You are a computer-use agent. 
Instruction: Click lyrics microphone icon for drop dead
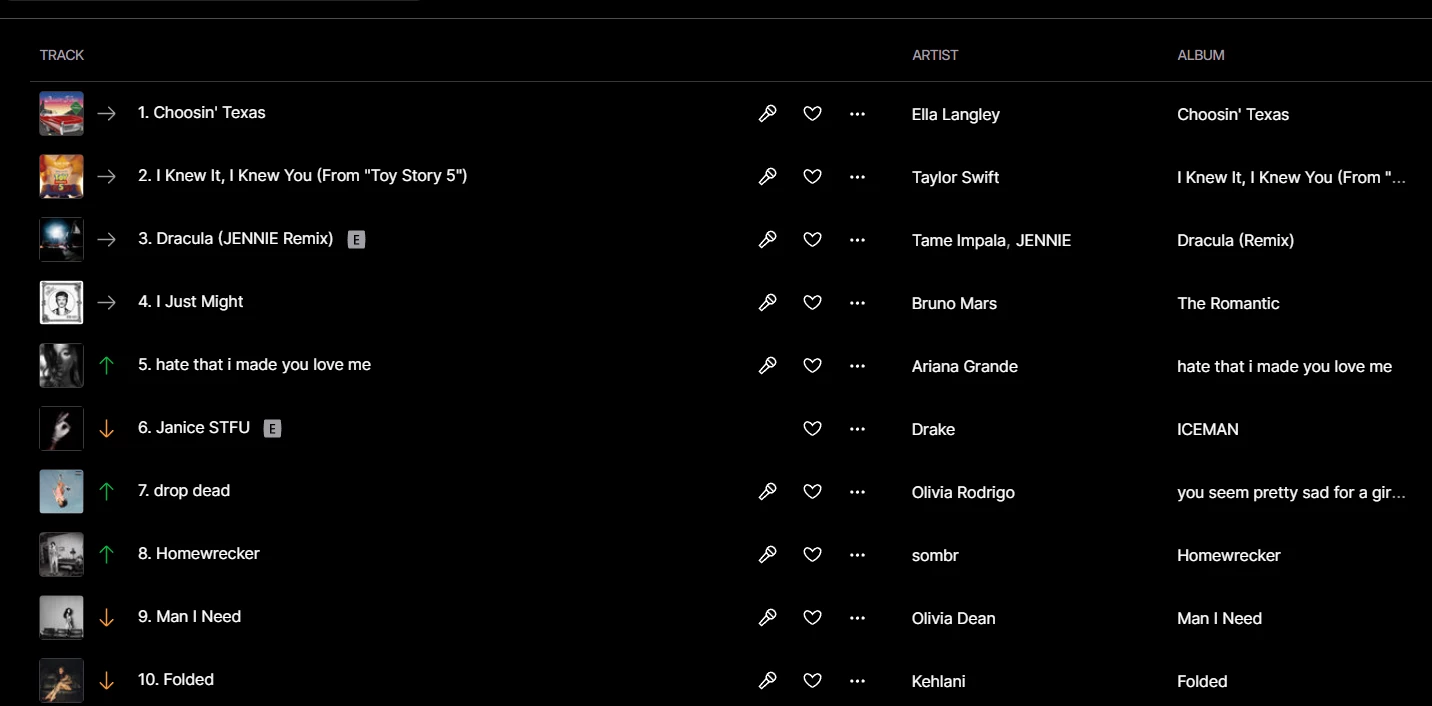point(767,492)
